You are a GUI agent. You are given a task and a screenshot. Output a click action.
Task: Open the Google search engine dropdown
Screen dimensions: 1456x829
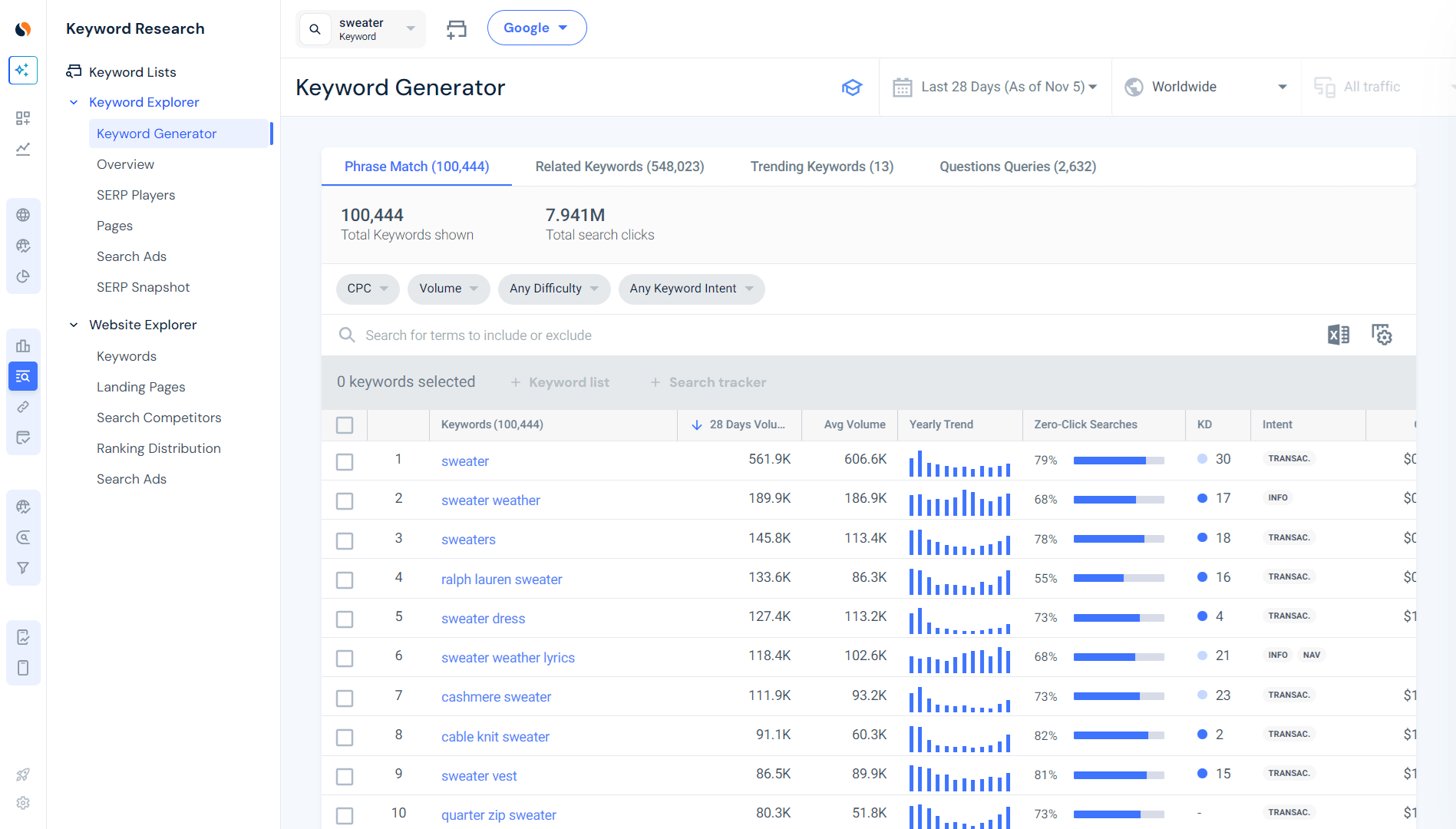tap(537, 28)
